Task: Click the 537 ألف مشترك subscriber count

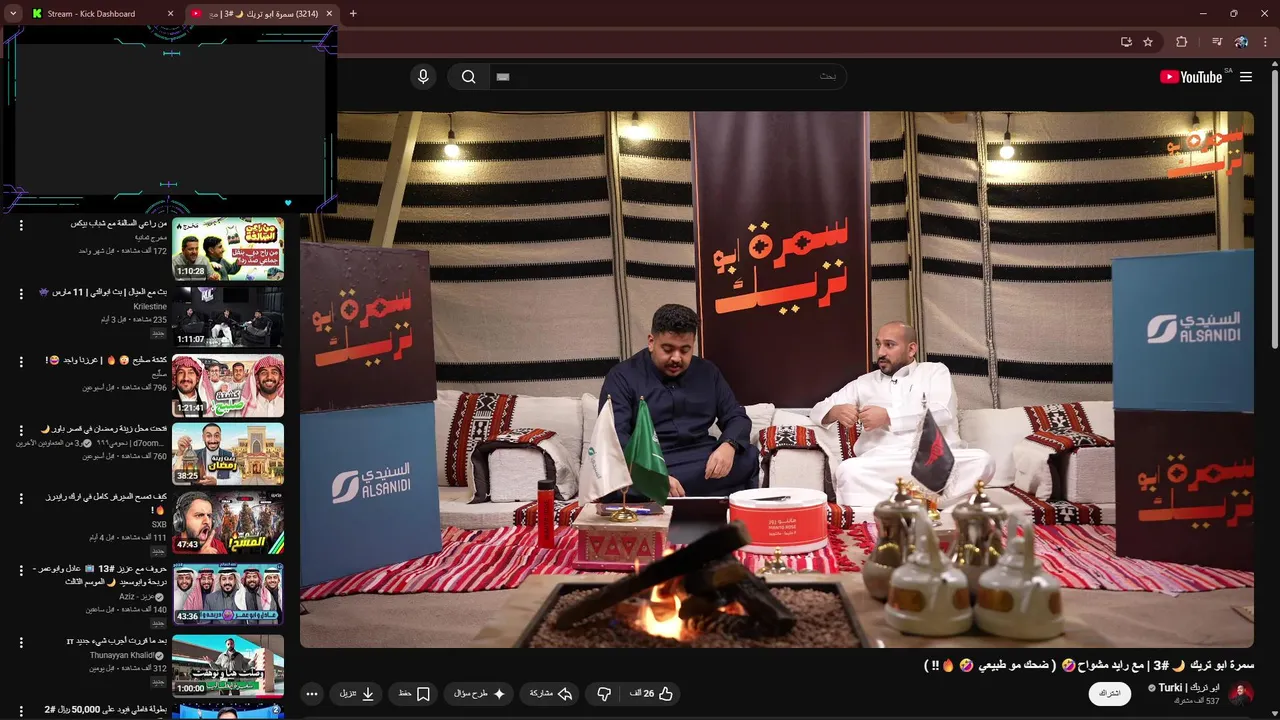Action: pyautogui.click(x=1198, y=701)
